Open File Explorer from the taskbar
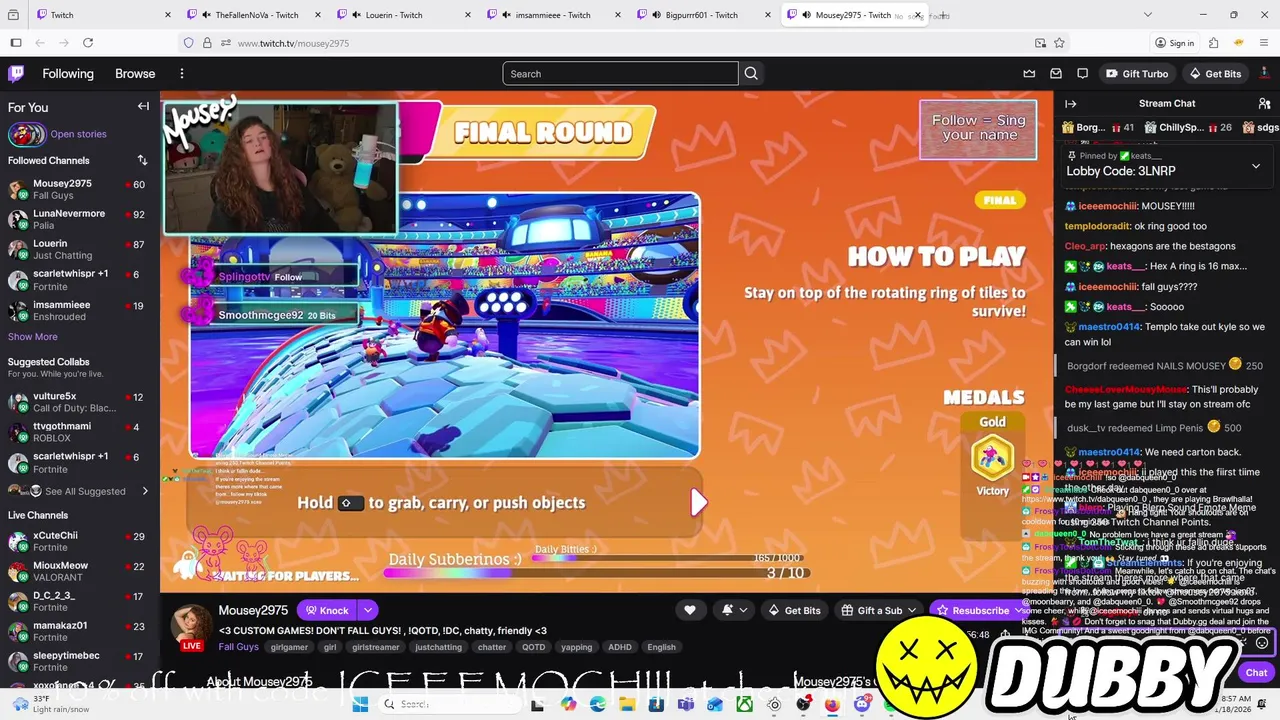Image resolution: width=1280 pixels, height=720 pixels. [x=627, y=704]
